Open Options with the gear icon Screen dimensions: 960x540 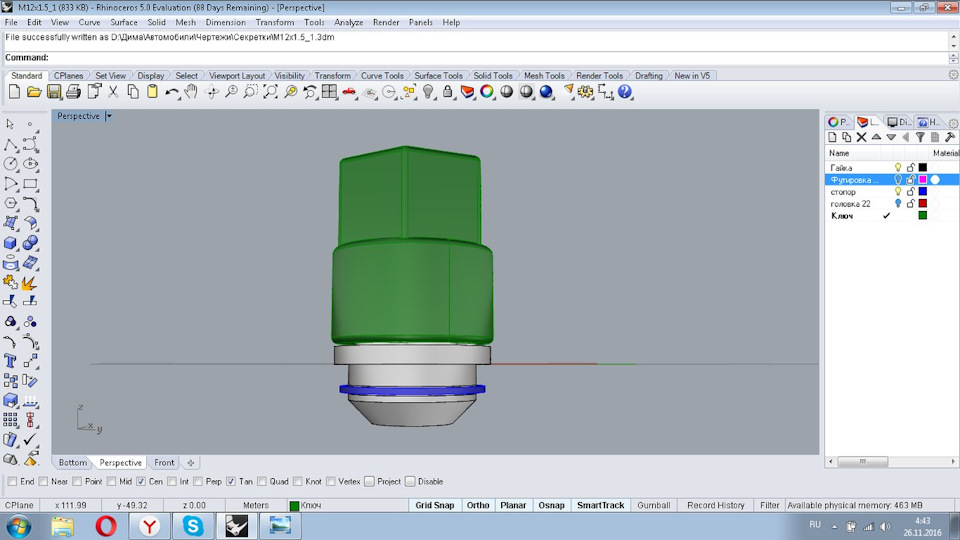click(x=585, y=92)
